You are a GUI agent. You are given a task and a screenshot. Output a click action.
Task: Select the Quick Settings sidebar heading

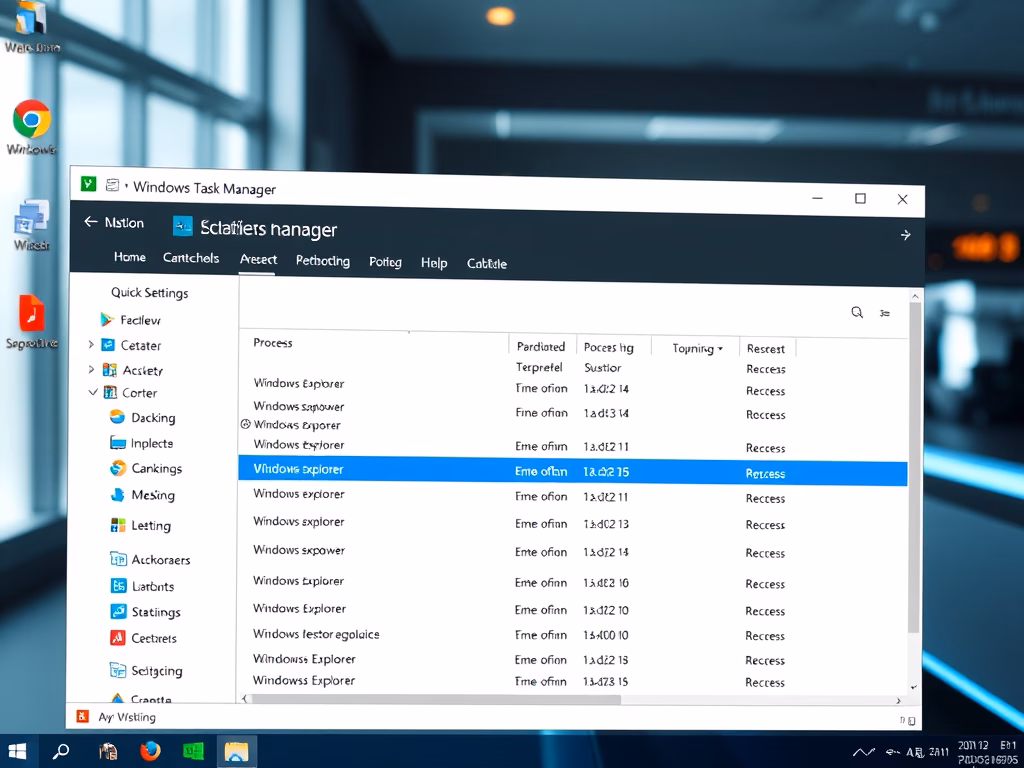[150, 293]
